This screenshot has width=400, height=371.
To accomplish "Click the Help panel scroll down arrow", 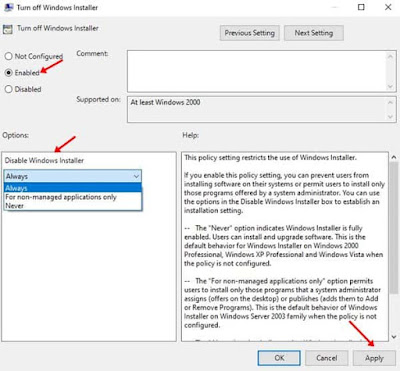I will (394, 337).
